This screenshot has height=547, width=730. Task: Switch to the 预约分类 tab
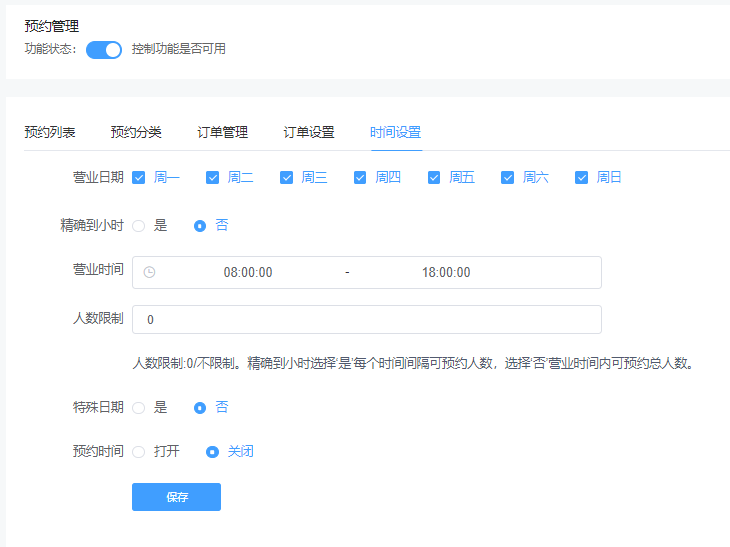coord(136,132)
